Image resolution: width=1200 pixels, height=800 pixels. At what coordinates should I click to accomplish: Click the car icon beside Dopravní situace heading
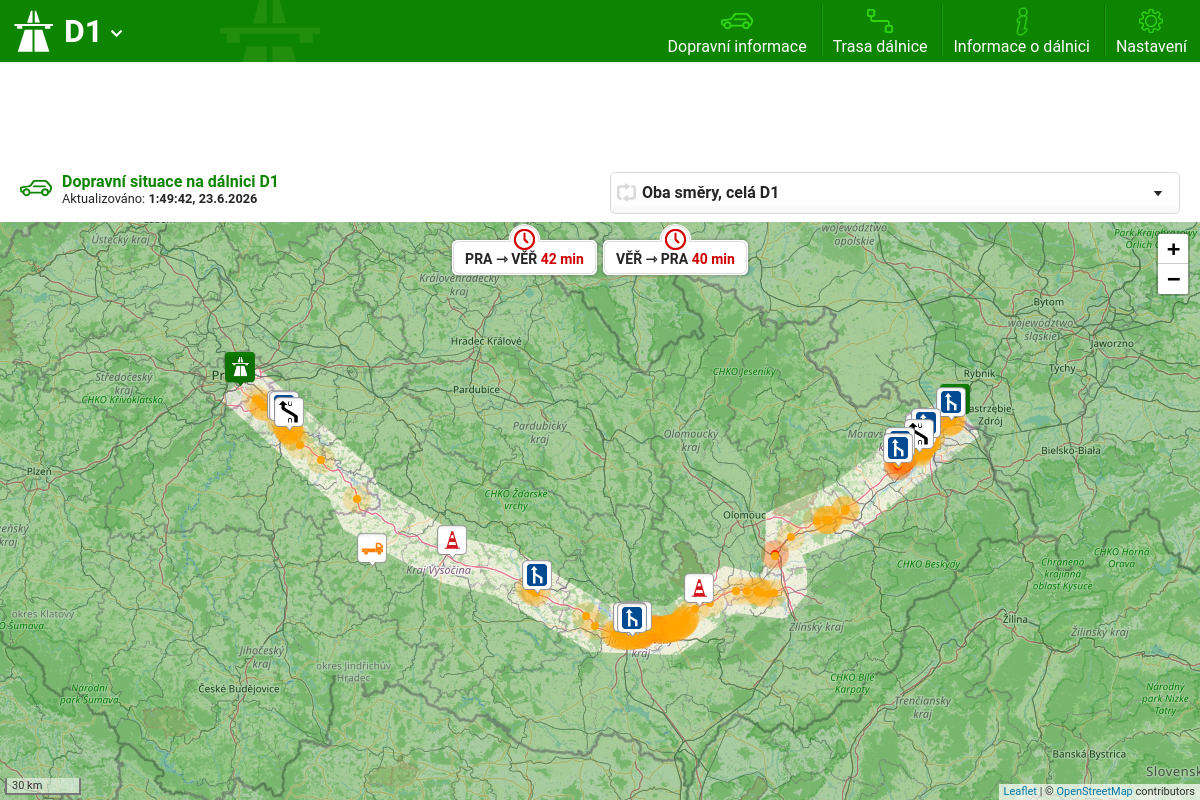click(36, 188)
